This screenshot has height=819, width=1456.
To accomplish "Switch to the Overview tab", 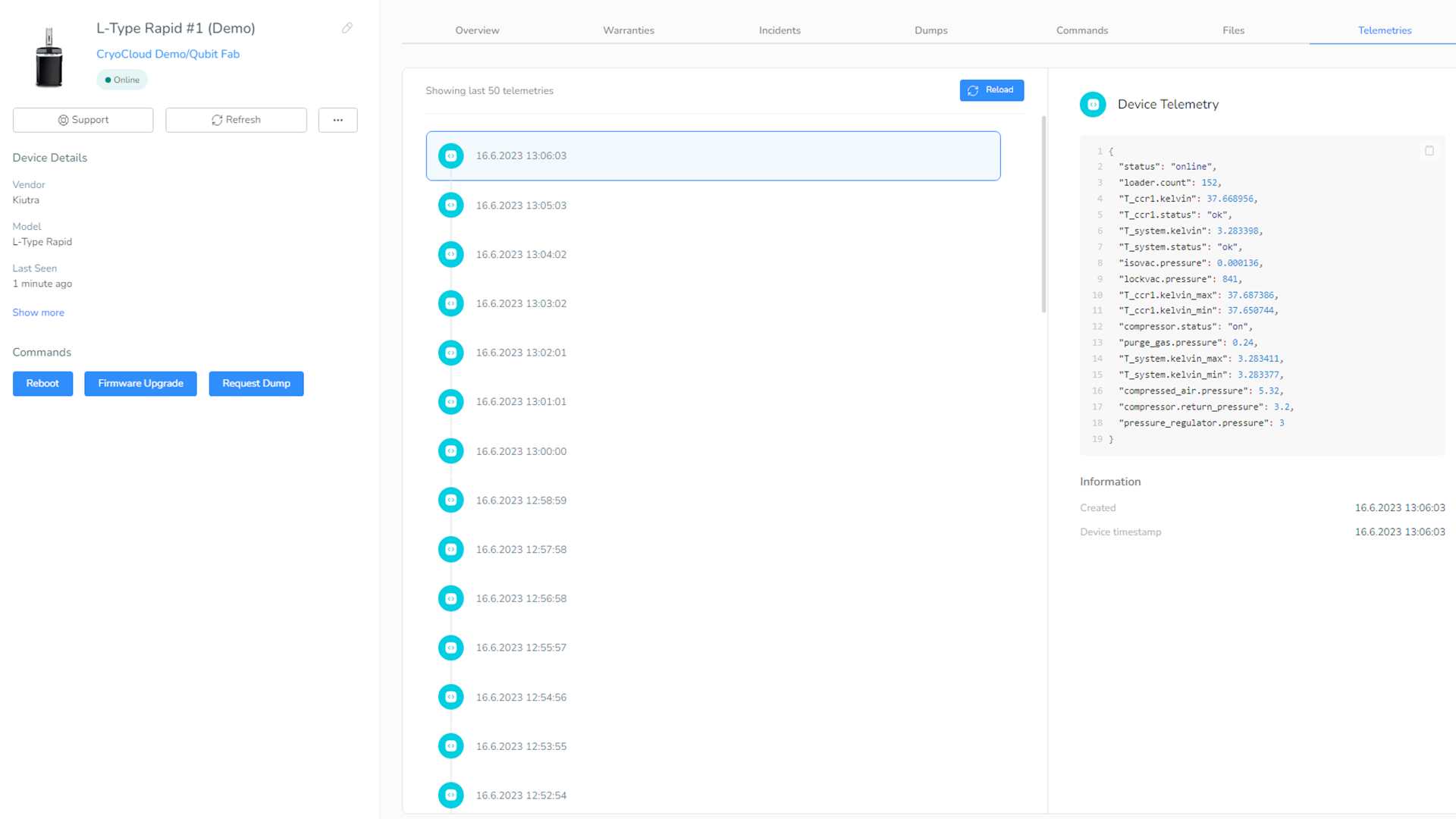I will (478, 30).
